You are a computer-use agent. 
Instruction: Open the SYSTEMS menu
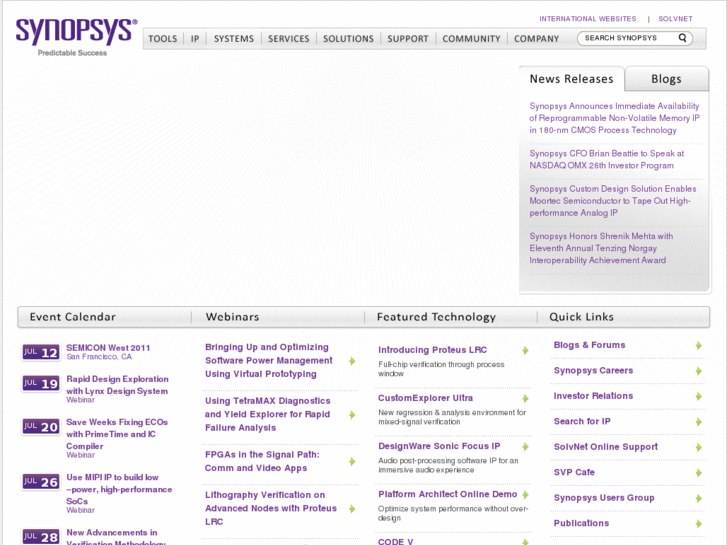(x=234, y=39)
